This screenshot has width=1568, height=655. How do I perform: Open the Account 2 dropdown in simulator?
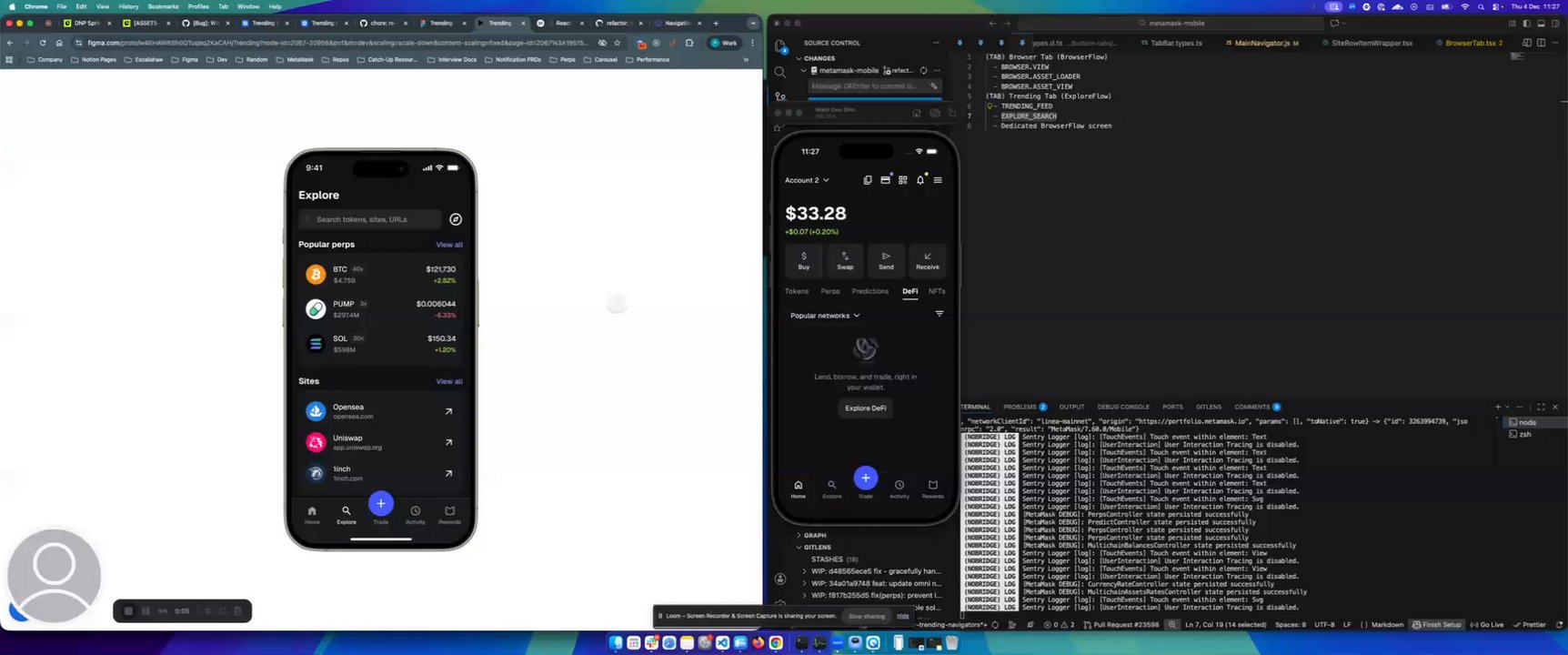[807, 180]
